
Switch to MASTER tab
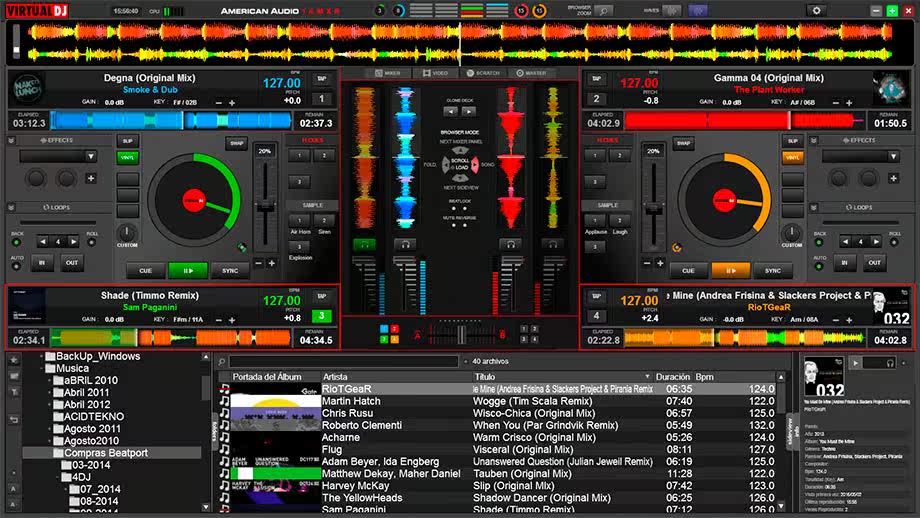click(532, 73)
